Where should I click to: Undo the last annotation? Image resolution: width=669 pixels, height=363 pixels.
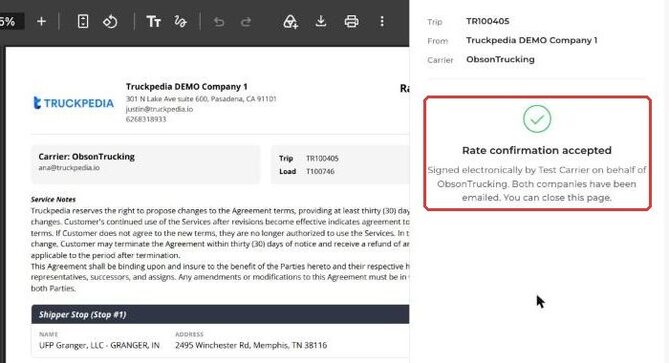(x=219, y=21)
